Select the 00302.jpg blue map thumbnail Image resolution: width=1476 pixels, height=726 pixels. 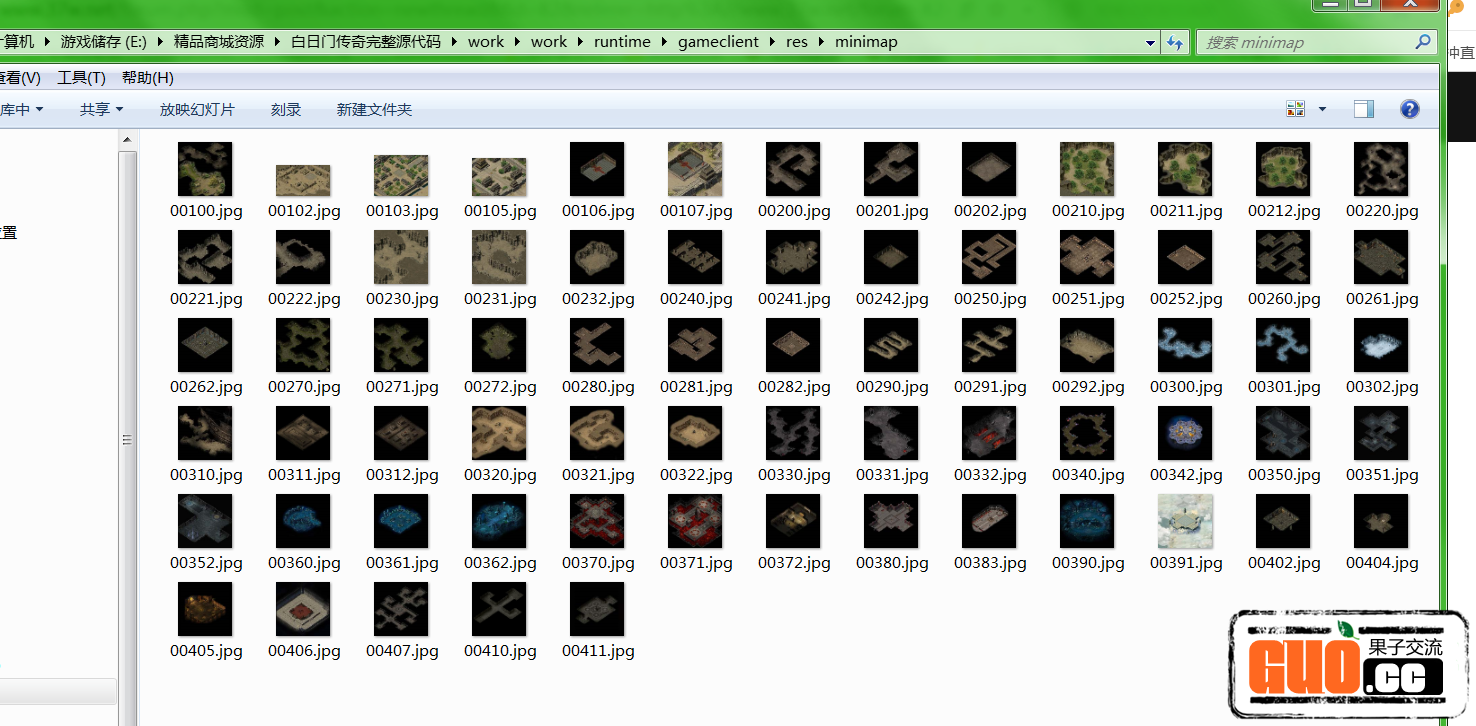point(1381,345)
